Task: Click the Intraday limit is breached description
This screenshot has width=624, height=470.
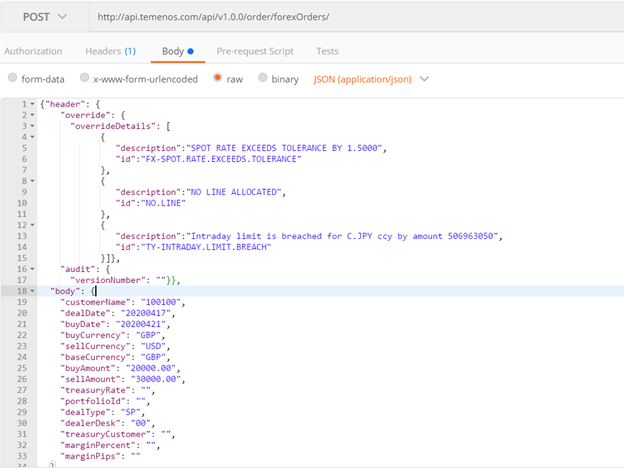Action: point(342,236)
